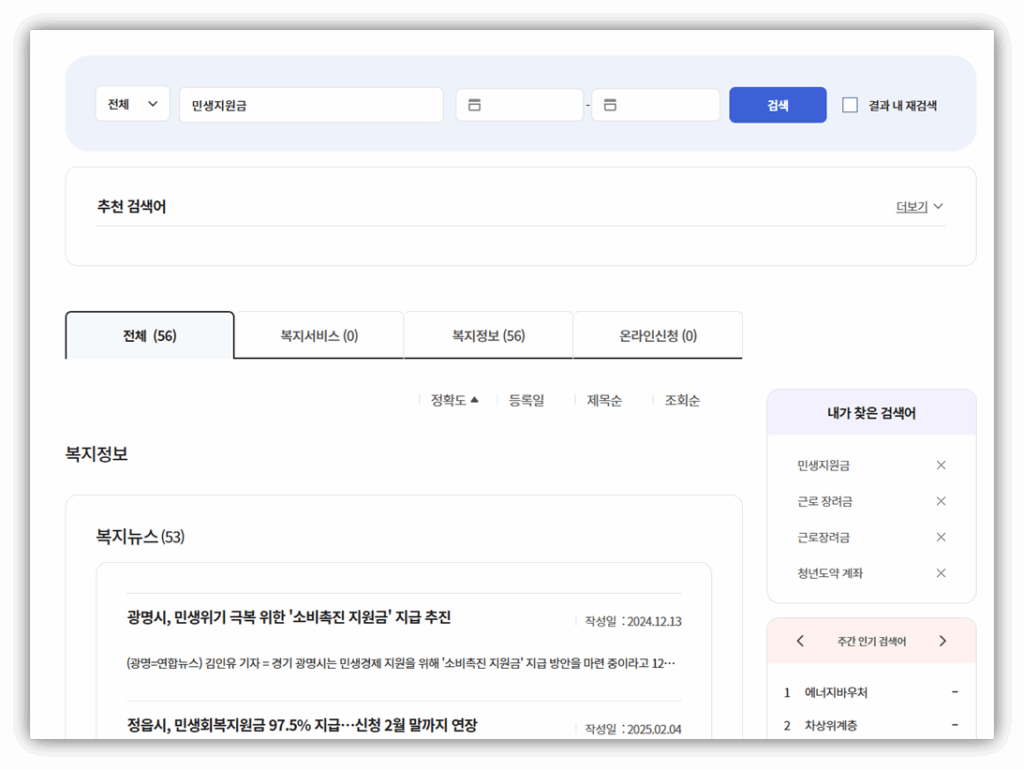This screenshot has height=769, width=1024.
Task: Click the date text 2024.12.13
Action: click(654, 621)
